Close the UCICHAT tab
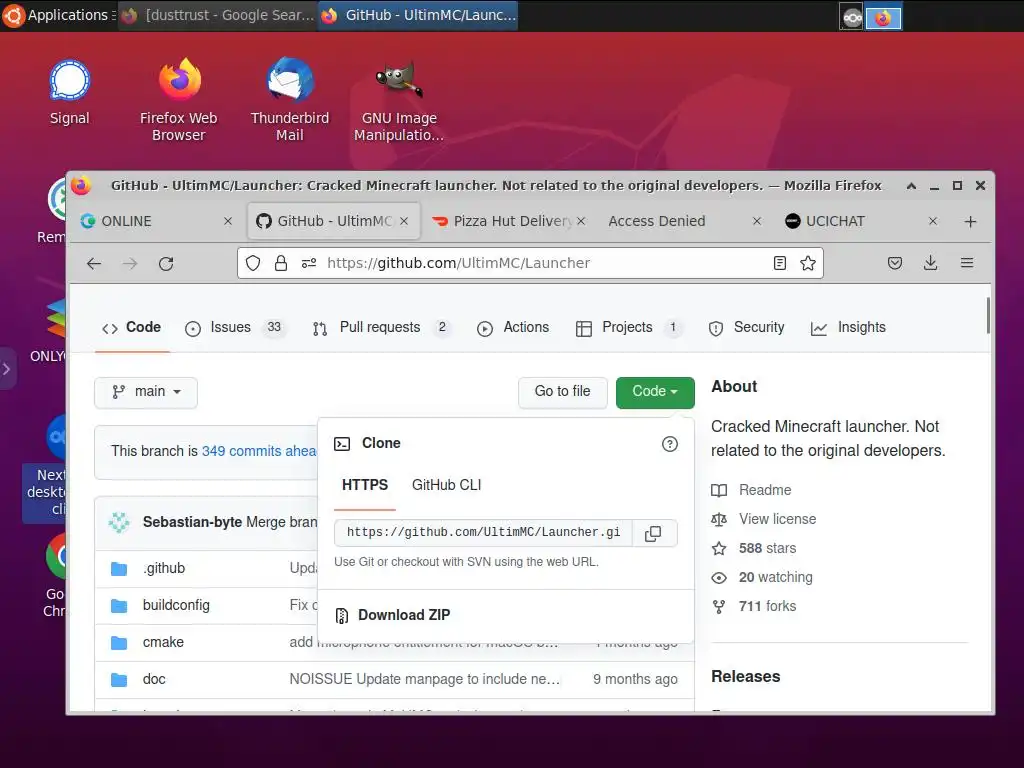1024x768 pixels. [x=933, y=221]
